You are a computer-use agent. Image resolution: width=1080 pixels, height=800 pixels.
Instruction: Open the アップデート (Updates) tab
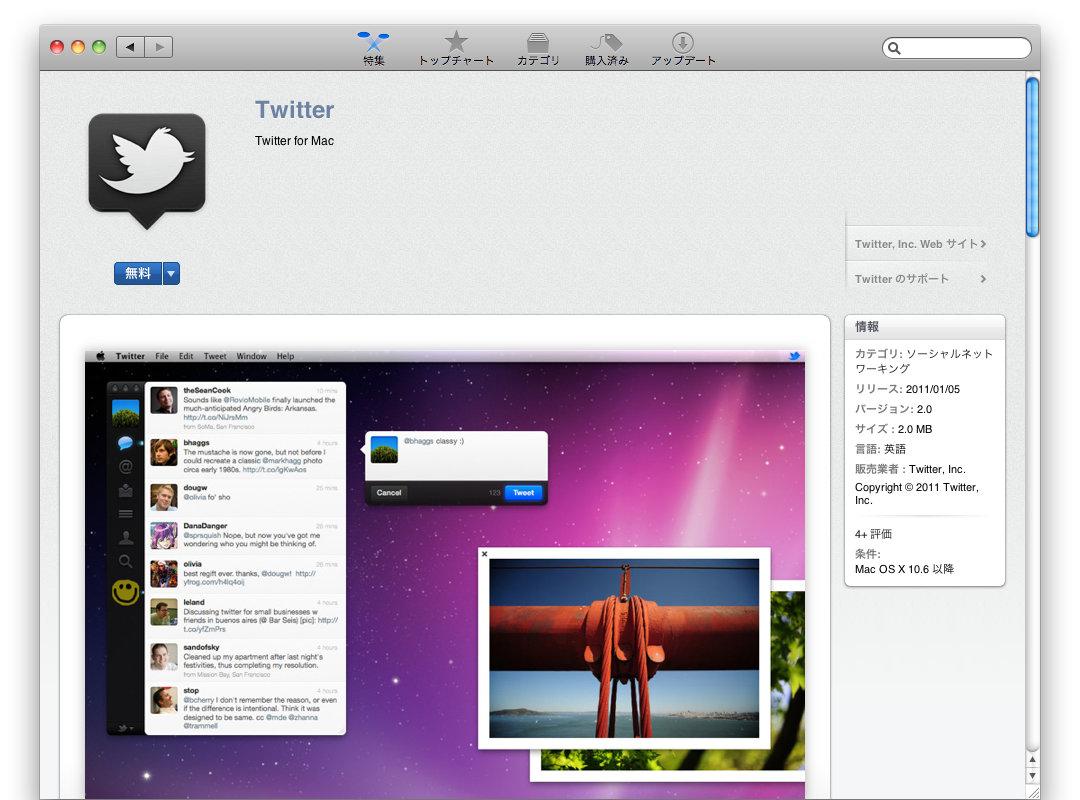tap(683, 48)
